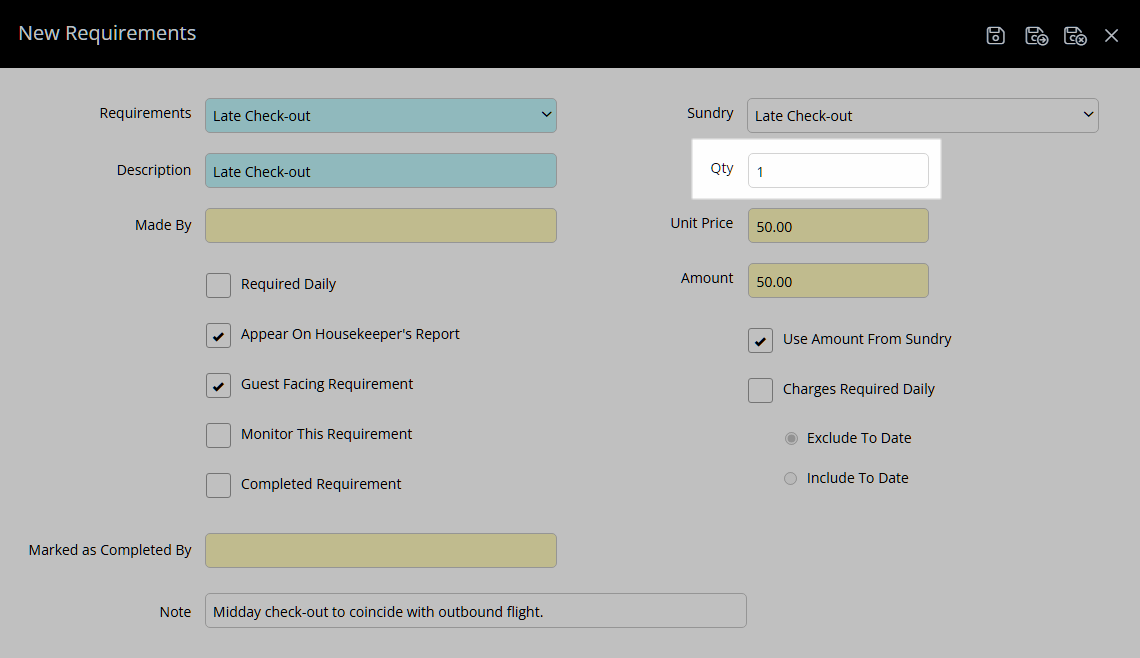Uncheck Use Amount From Sundry
Screen dimensions: 1140x658
(x=760, y=340)
